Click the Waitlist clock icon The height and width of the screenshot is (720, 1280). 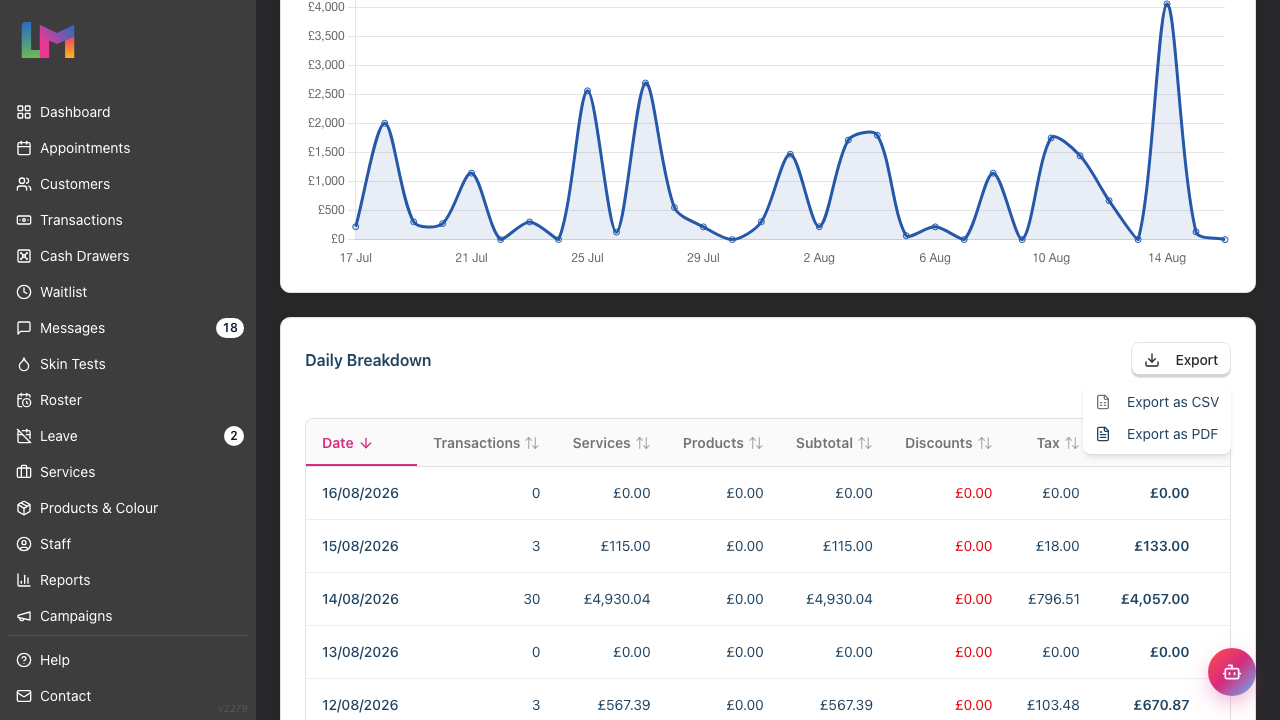pyautogui.click(x=24, y=292)
